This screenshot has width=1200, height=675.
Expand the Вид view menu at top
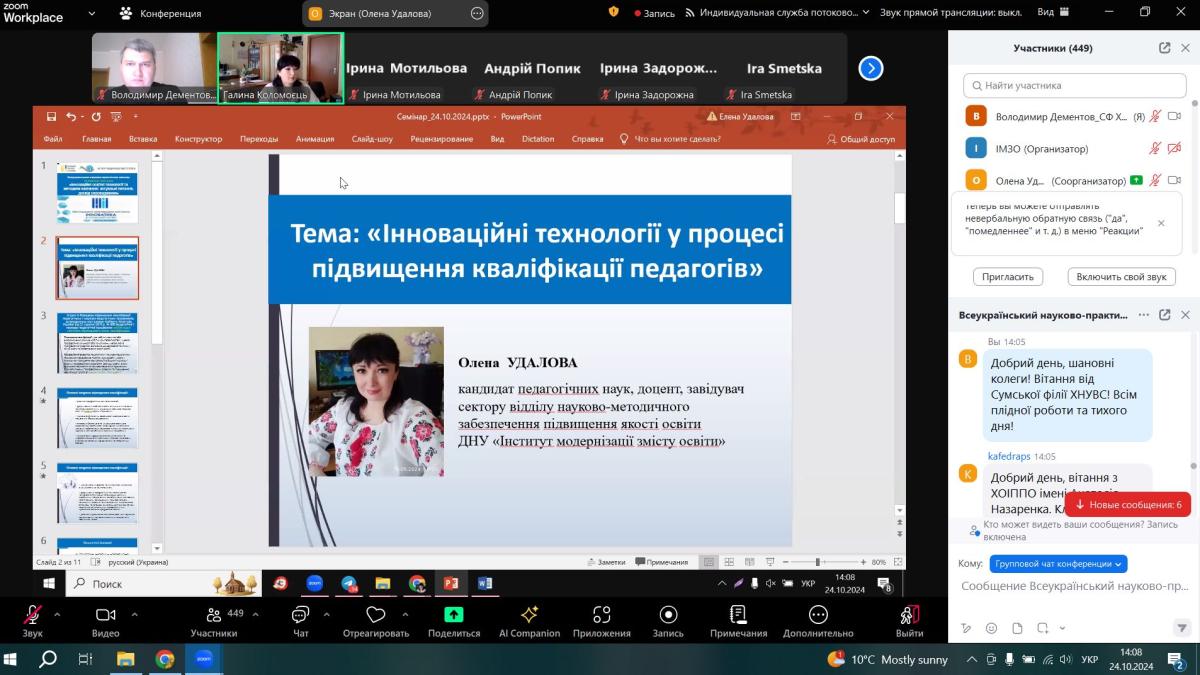pyautogui.click(x=1052, y=13)
